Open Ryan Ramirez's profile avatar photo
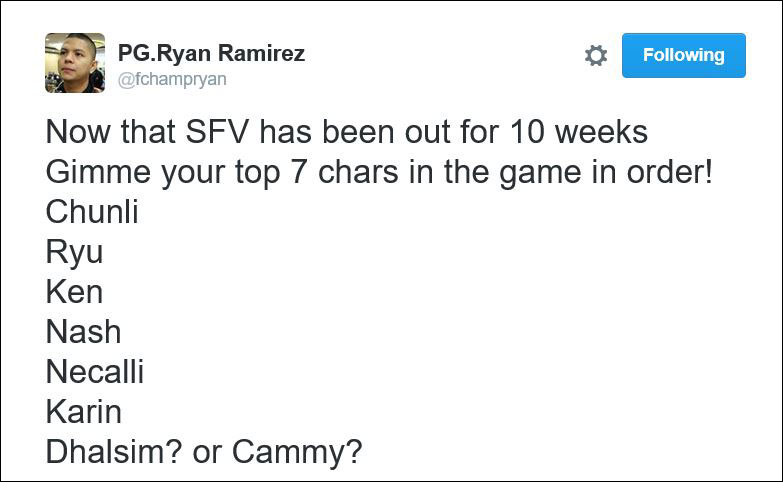The width and height of the screenshot is (783, 482). click(x=75, y=63)
